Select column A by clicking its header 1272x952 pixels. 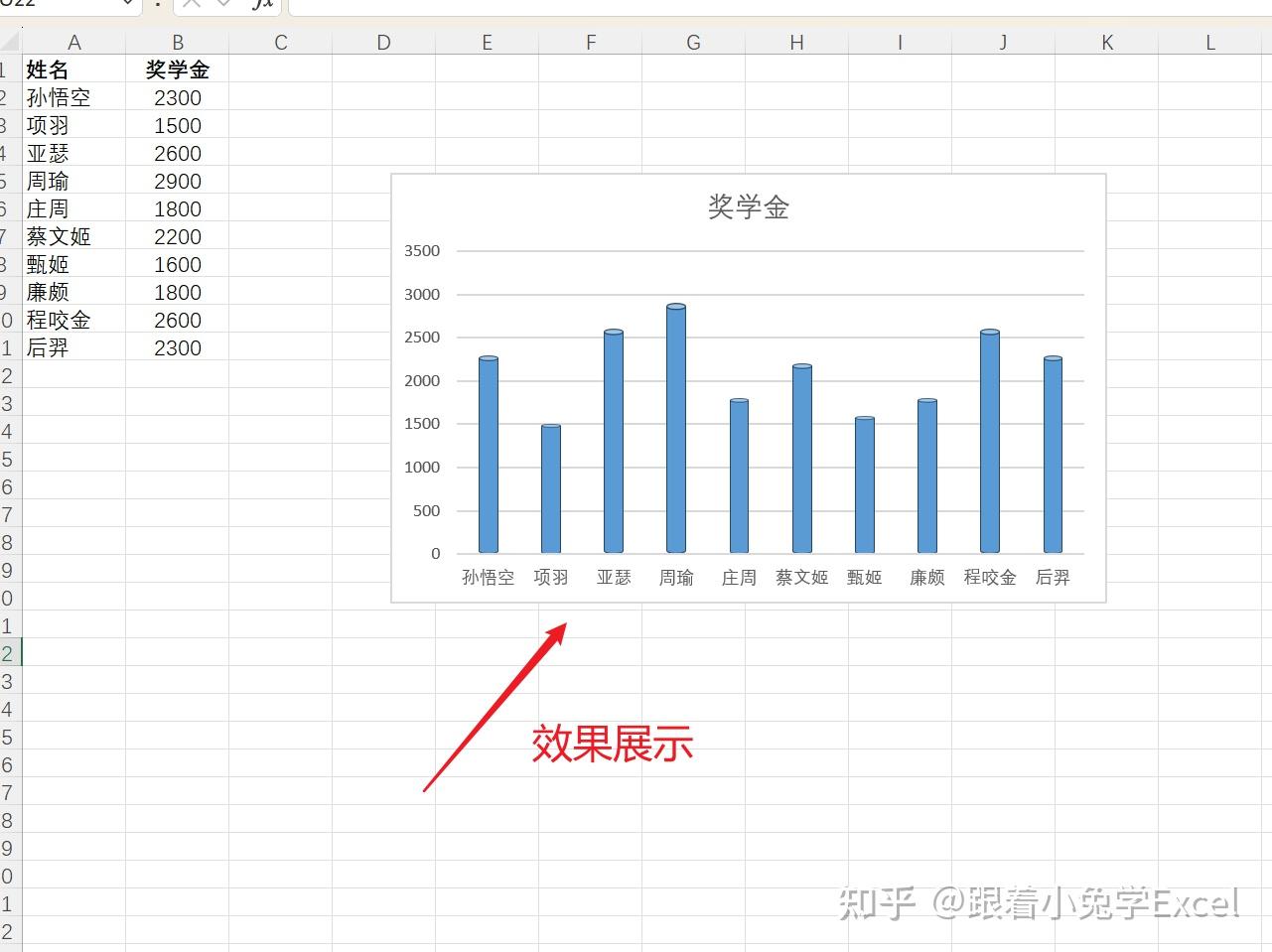point(73,42)
